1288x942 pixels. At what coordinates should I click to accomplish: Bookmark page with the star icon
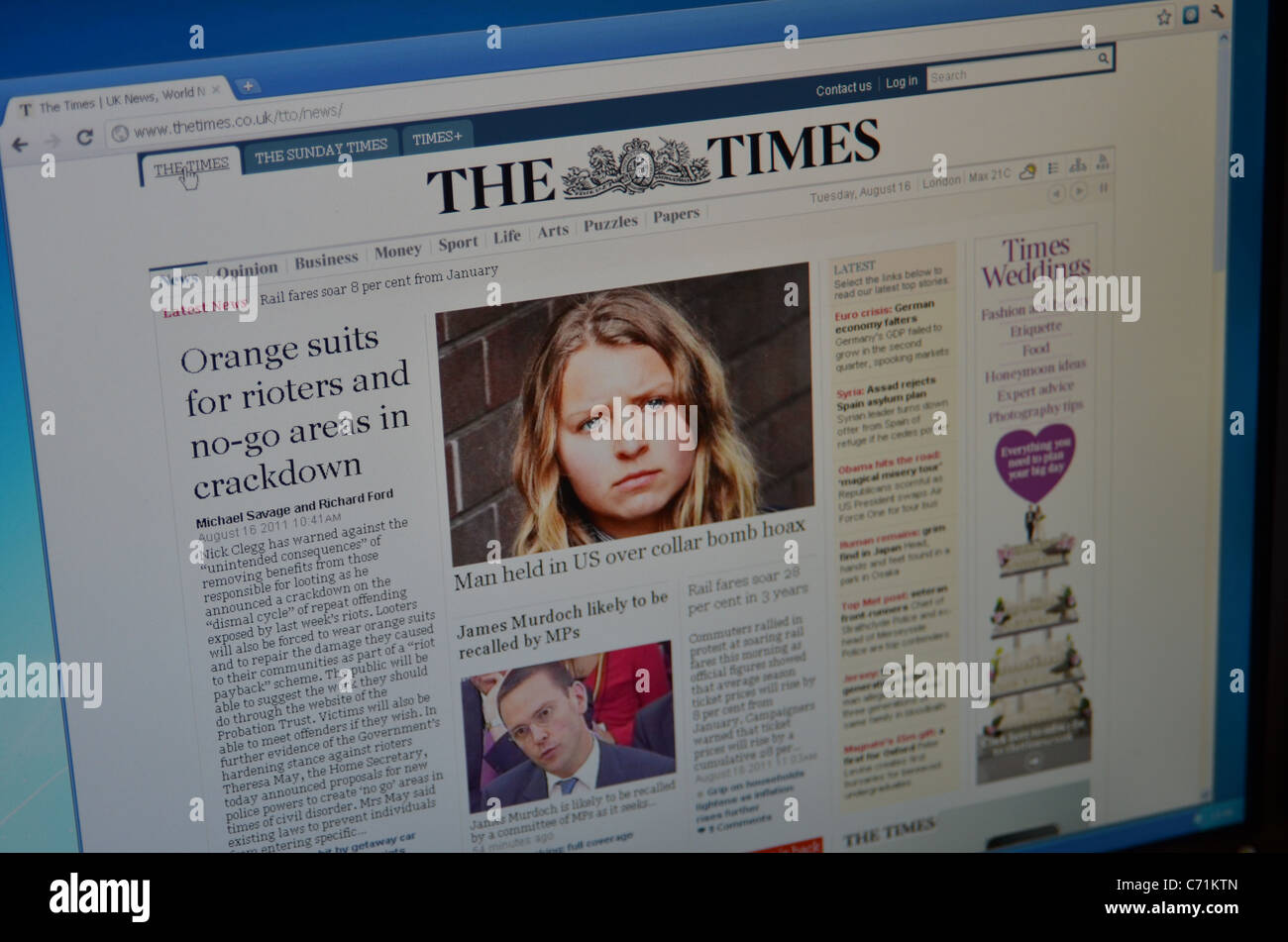[x=1163, y=17]
